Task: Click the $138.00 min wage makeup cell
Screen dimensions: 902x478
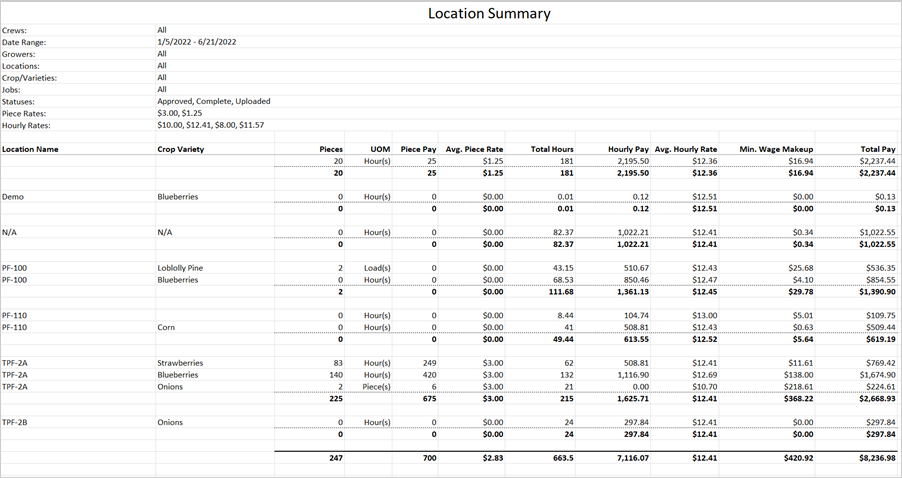Action: point(798,375)
